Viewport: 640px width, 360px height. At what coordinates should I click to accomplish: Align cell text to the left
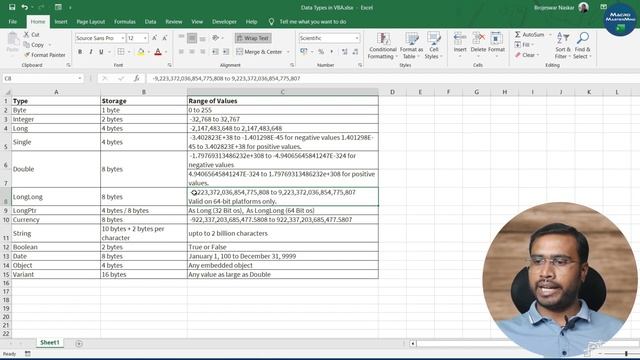pyautogui.click(x=181, y=52)
